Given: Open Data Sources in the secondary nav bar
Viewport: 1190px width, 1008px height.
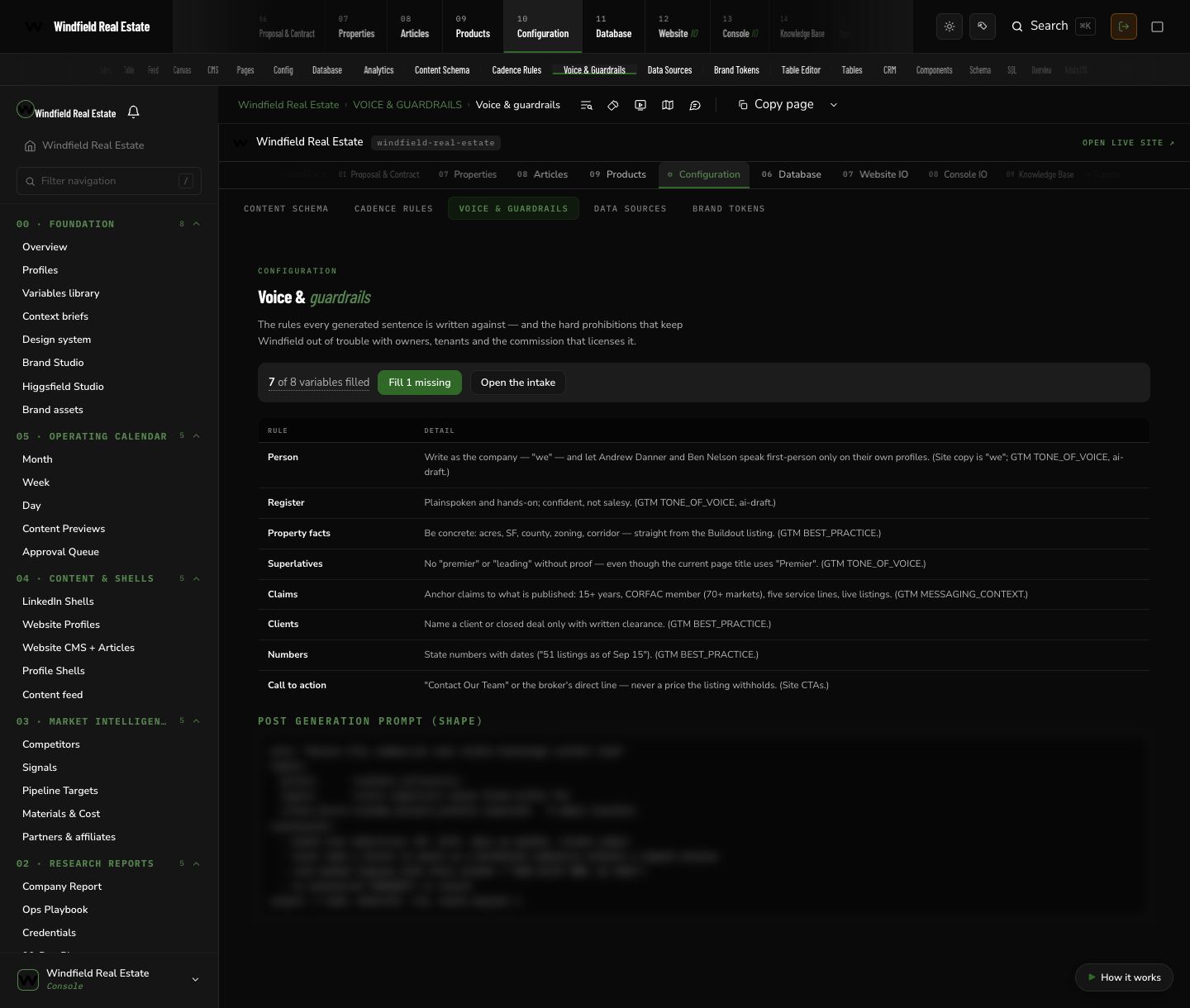Looking at the screenshot, I should 669,70.
